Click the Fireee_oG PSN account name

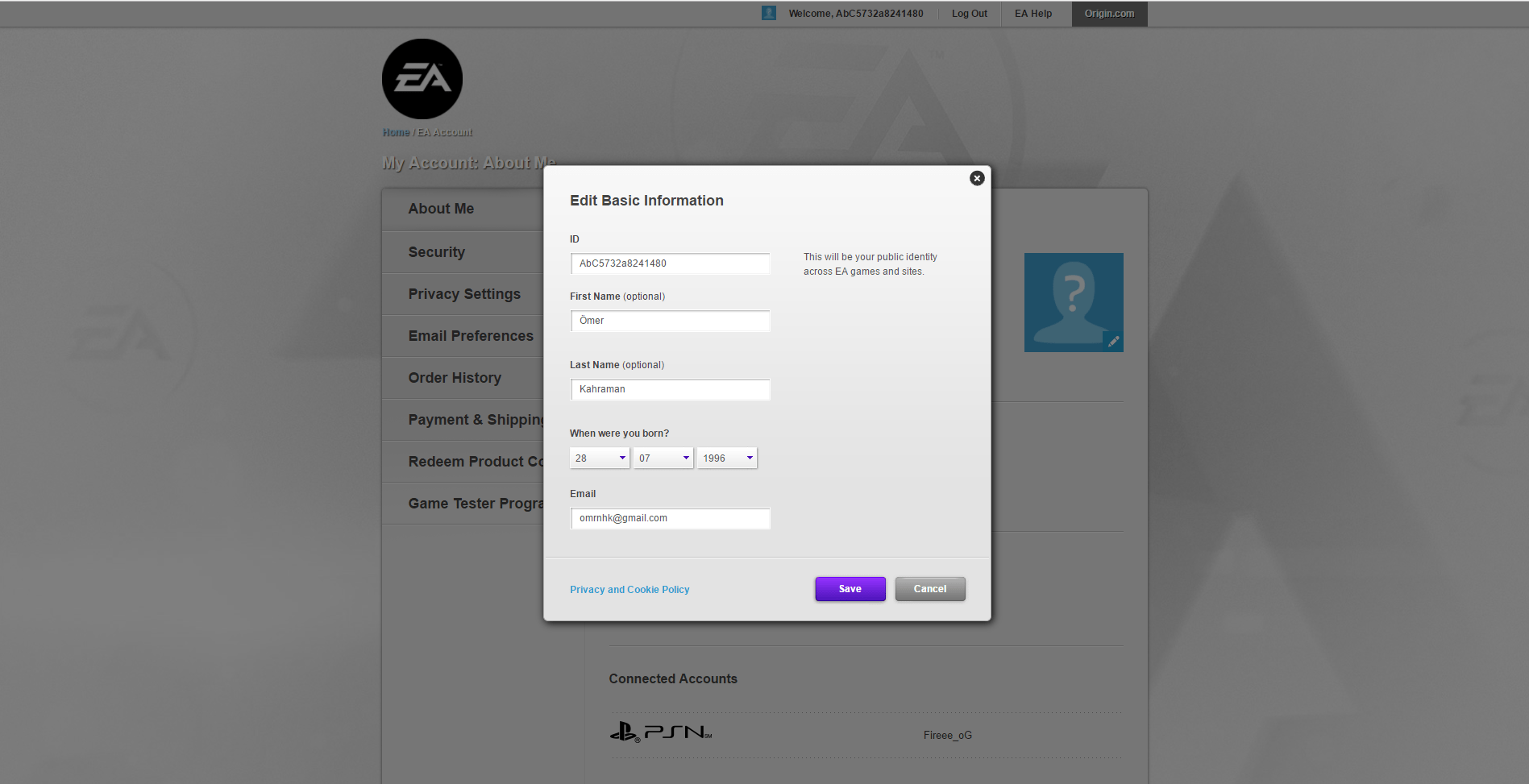tap(948, 735)
